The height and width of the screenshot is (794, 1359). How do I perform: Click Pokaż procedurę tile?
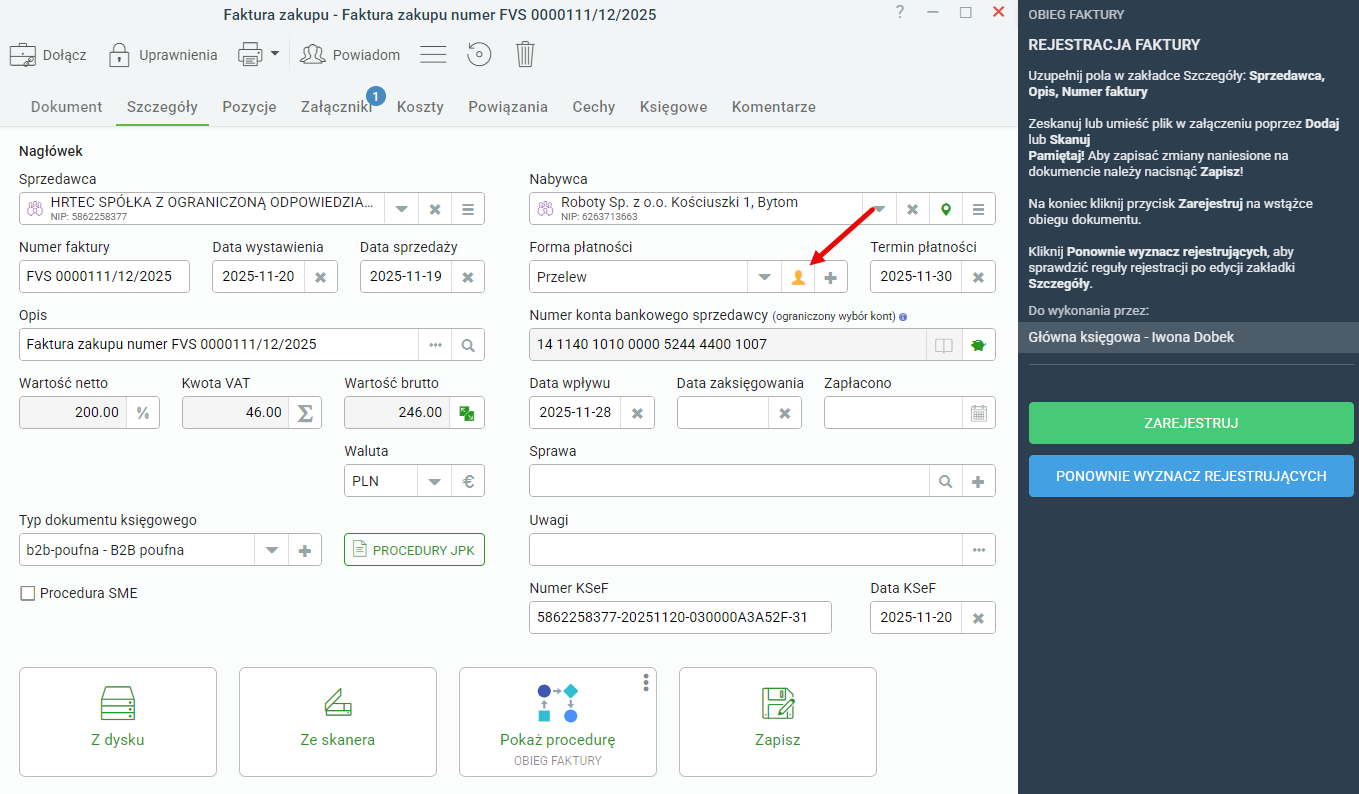click(558, 722)
